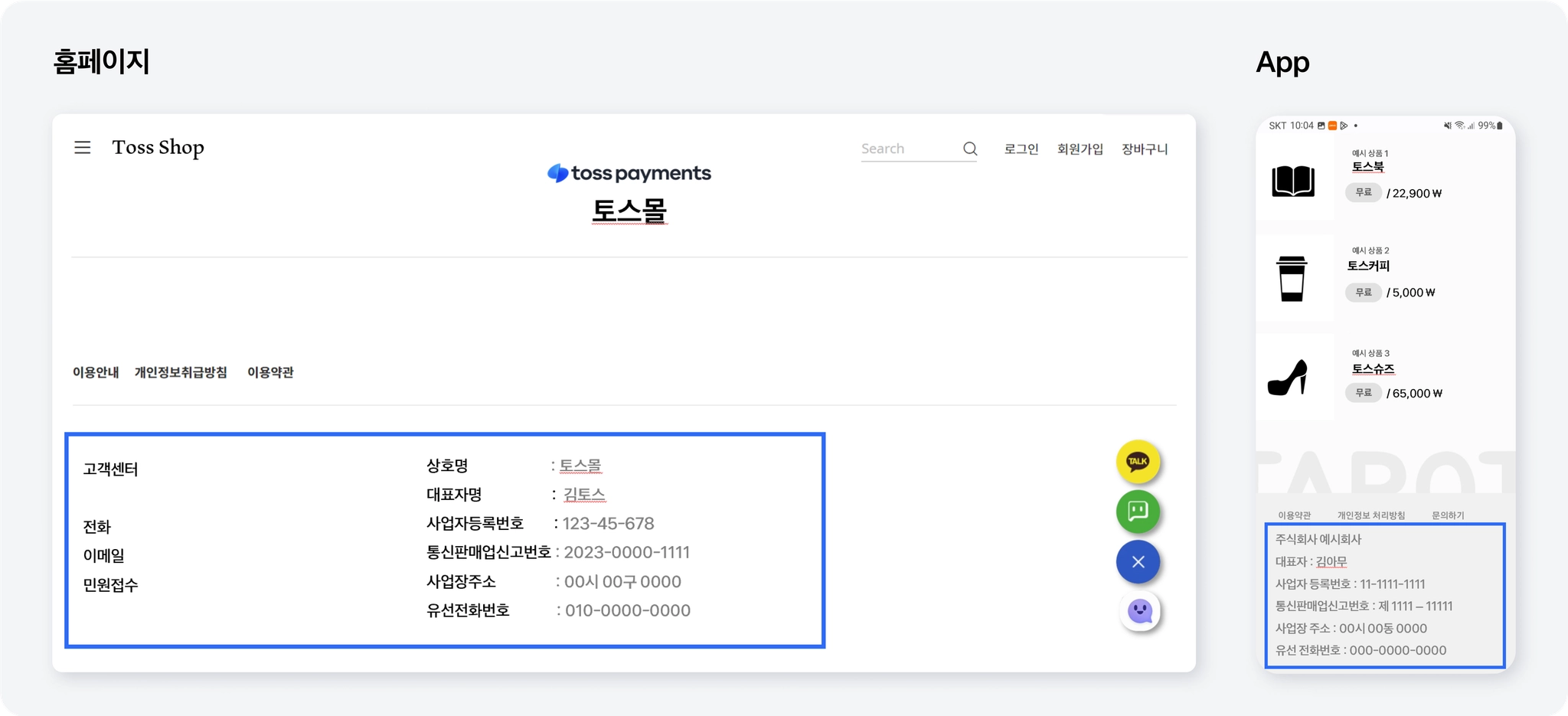Click the 고객센터 heading
Screen dimensions: 1568x716
110,469
